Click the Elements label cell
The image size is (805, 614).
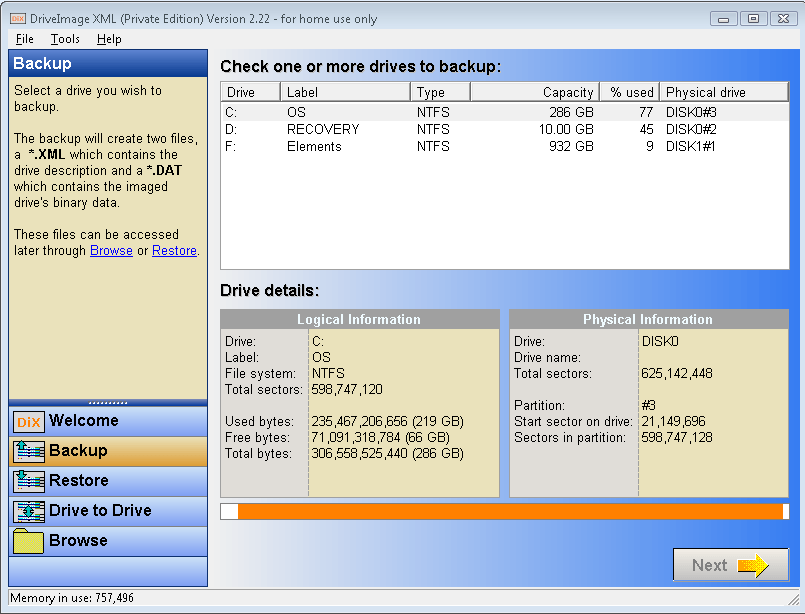point(314,146)
